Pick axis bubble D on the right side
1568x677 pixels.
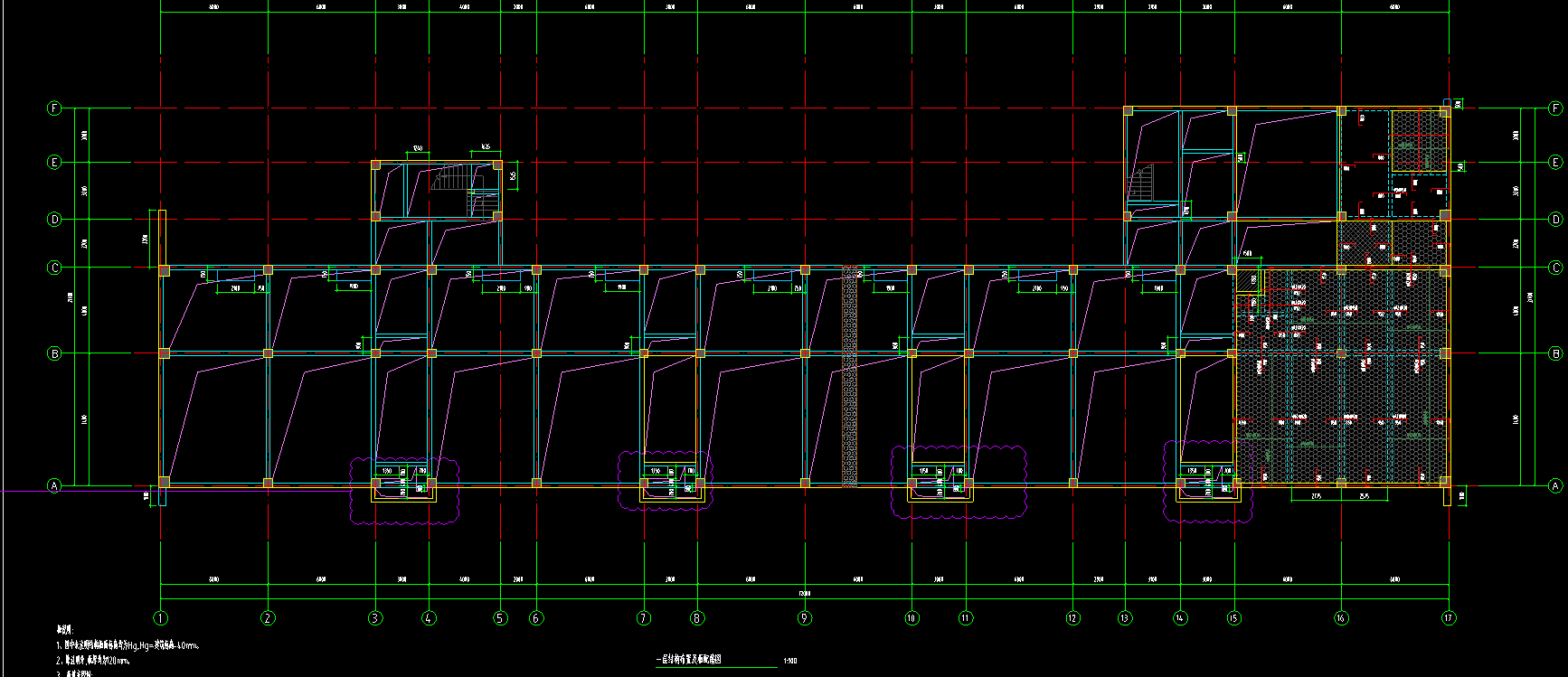pos(1556,219)
